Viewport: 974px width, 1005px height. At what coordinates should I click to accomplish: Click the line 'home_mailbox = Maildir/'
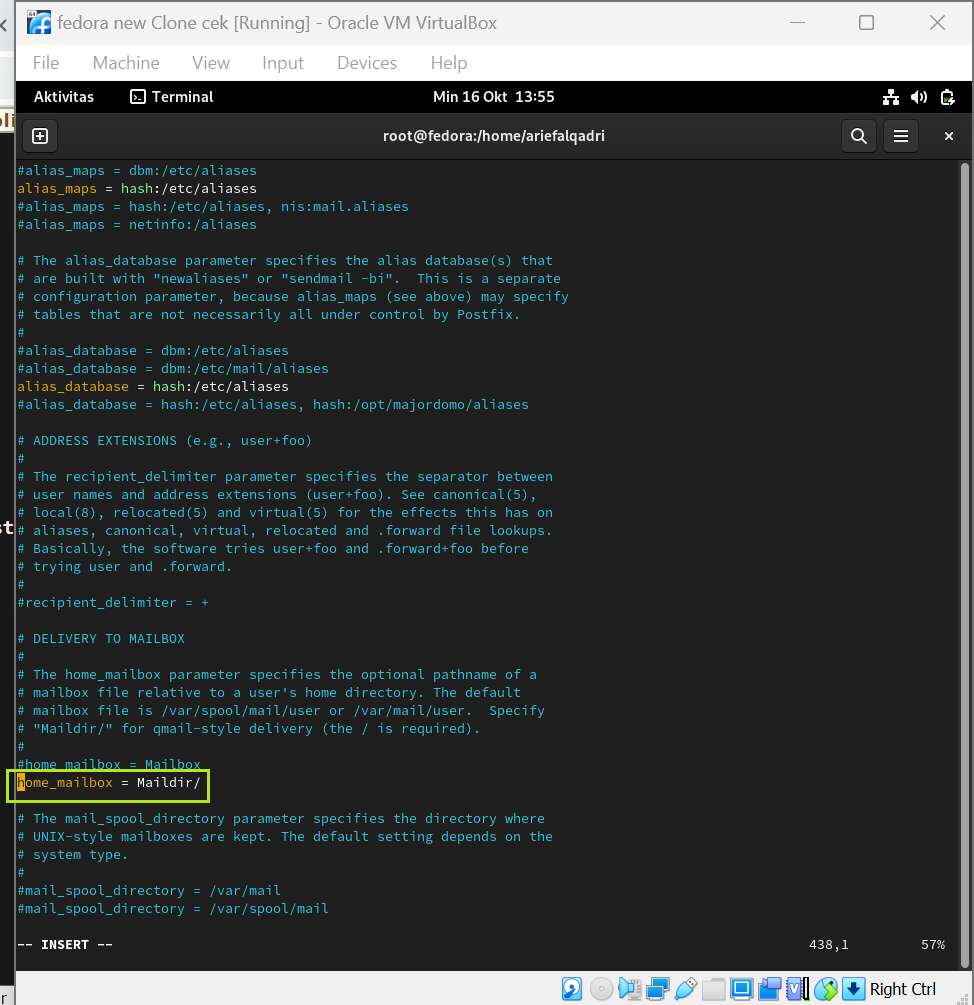[x=109, y=783]
